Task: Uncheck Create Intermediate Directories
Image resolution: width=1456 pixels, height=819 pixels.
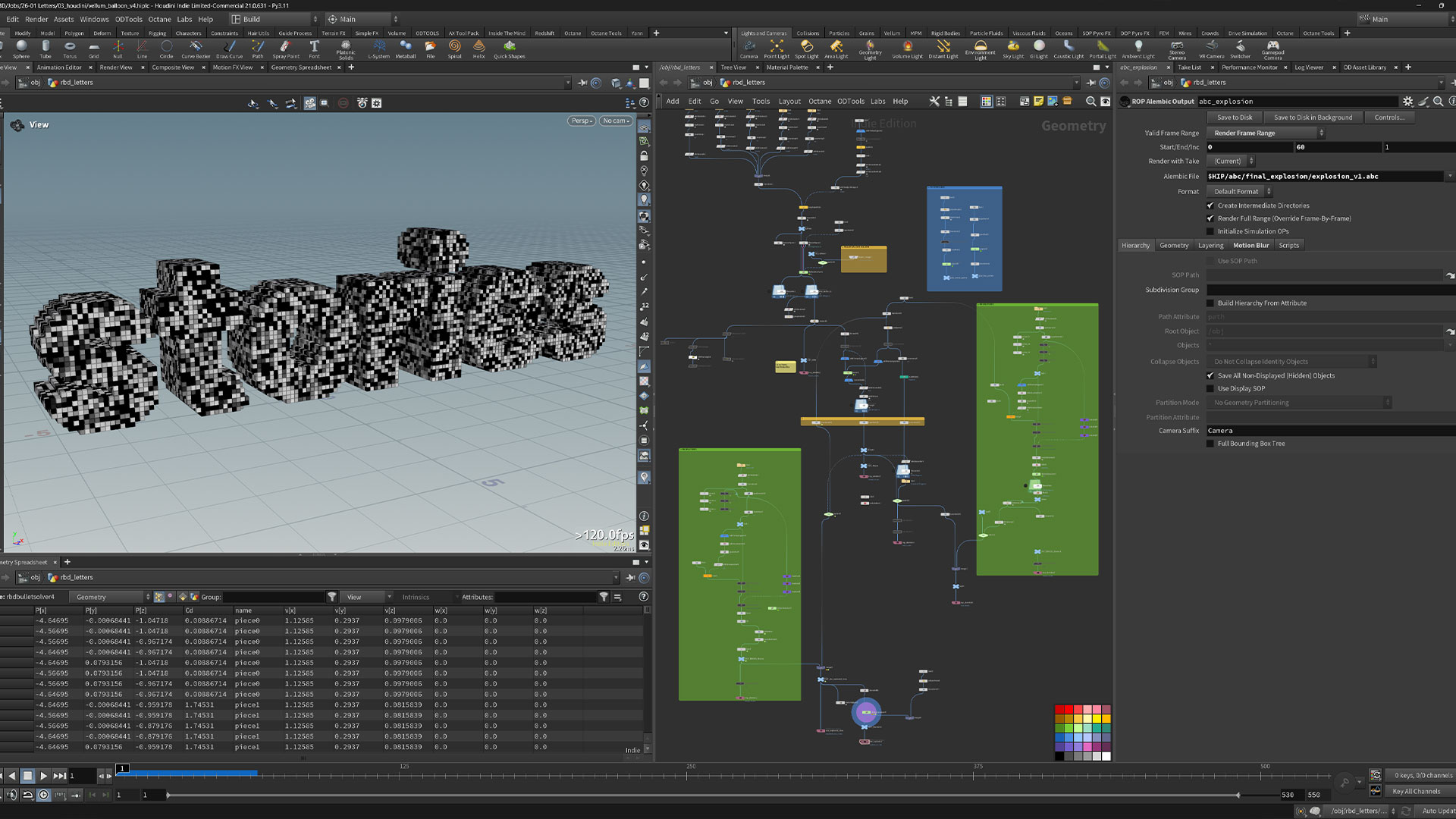Action: (1210, 206)
